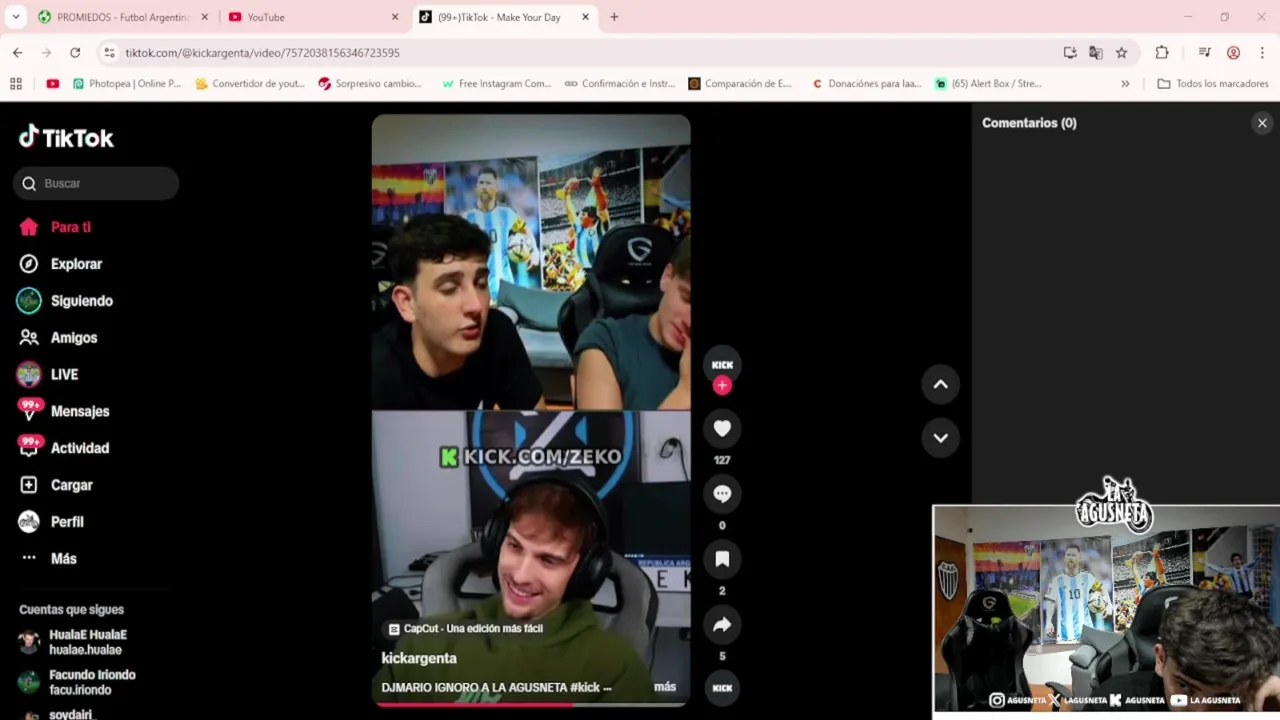Click install app icon in address bar
Image resolution: width=1280 pixels, height=720 pixels.
[x=1070, y=53]
